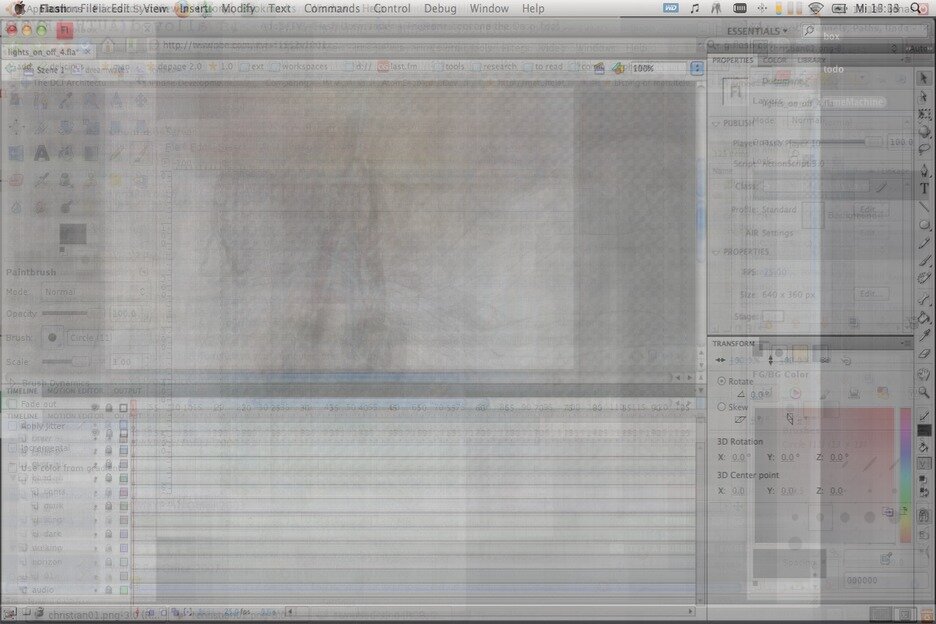Screen dimensions: 936x624
Task: Open the Commands menu
Action: (332, 8)
